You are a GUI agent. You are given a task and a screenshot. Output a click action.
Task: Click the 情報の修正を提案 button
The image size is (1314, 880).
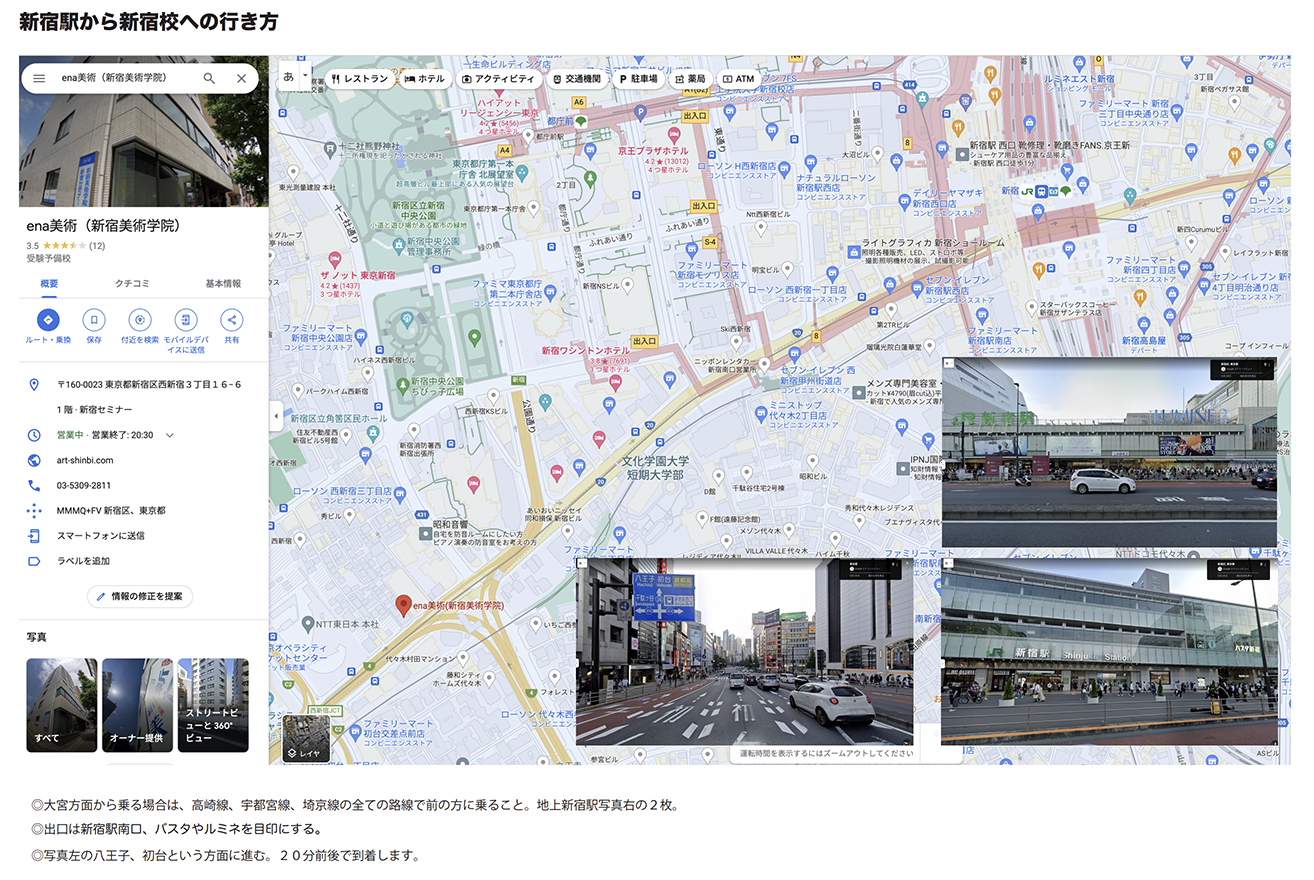click(140, 596)
